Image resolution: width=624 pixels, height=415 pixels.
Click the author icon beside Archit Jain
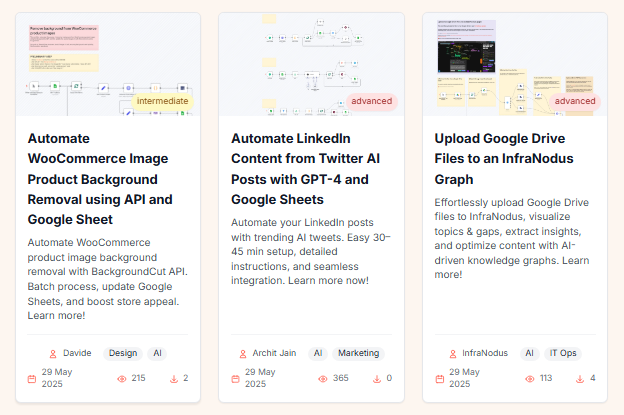(x=243, y=354)
